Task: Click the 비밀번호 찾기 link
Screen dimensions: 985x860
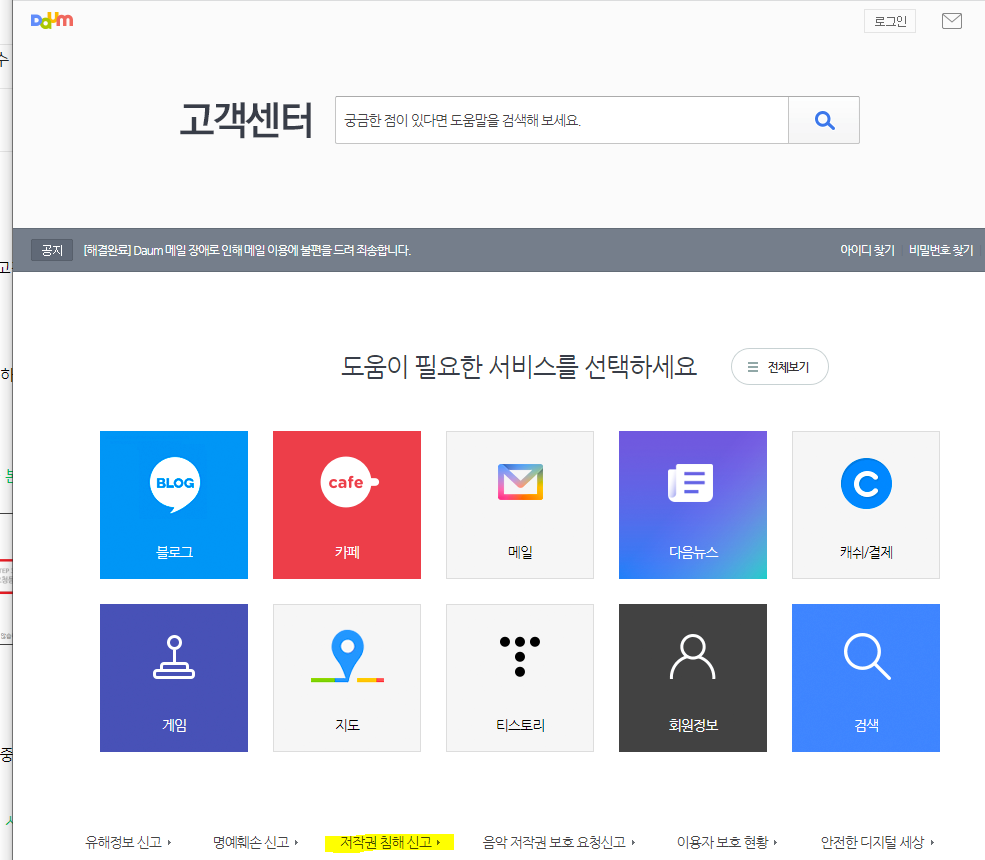Action: [940, 250]
